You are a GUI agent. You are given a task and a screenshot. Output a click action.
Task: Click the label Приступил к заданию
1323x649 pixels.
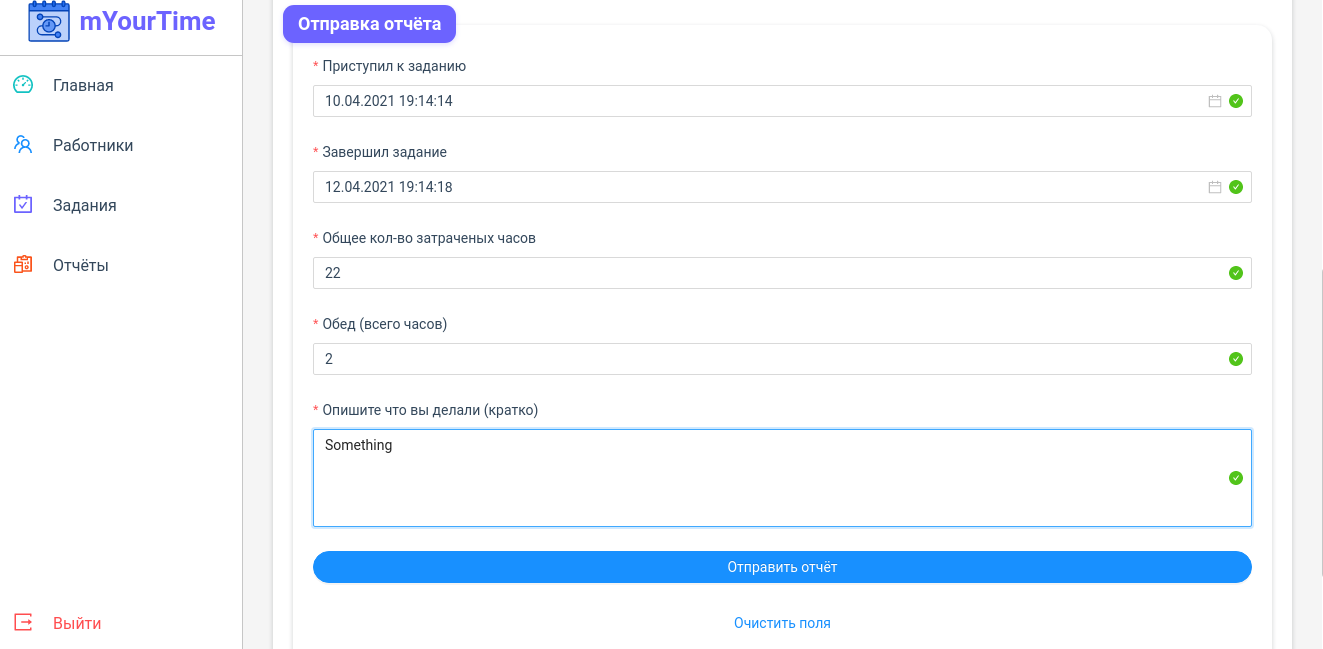pyautogui.click(x=394, y=66)
